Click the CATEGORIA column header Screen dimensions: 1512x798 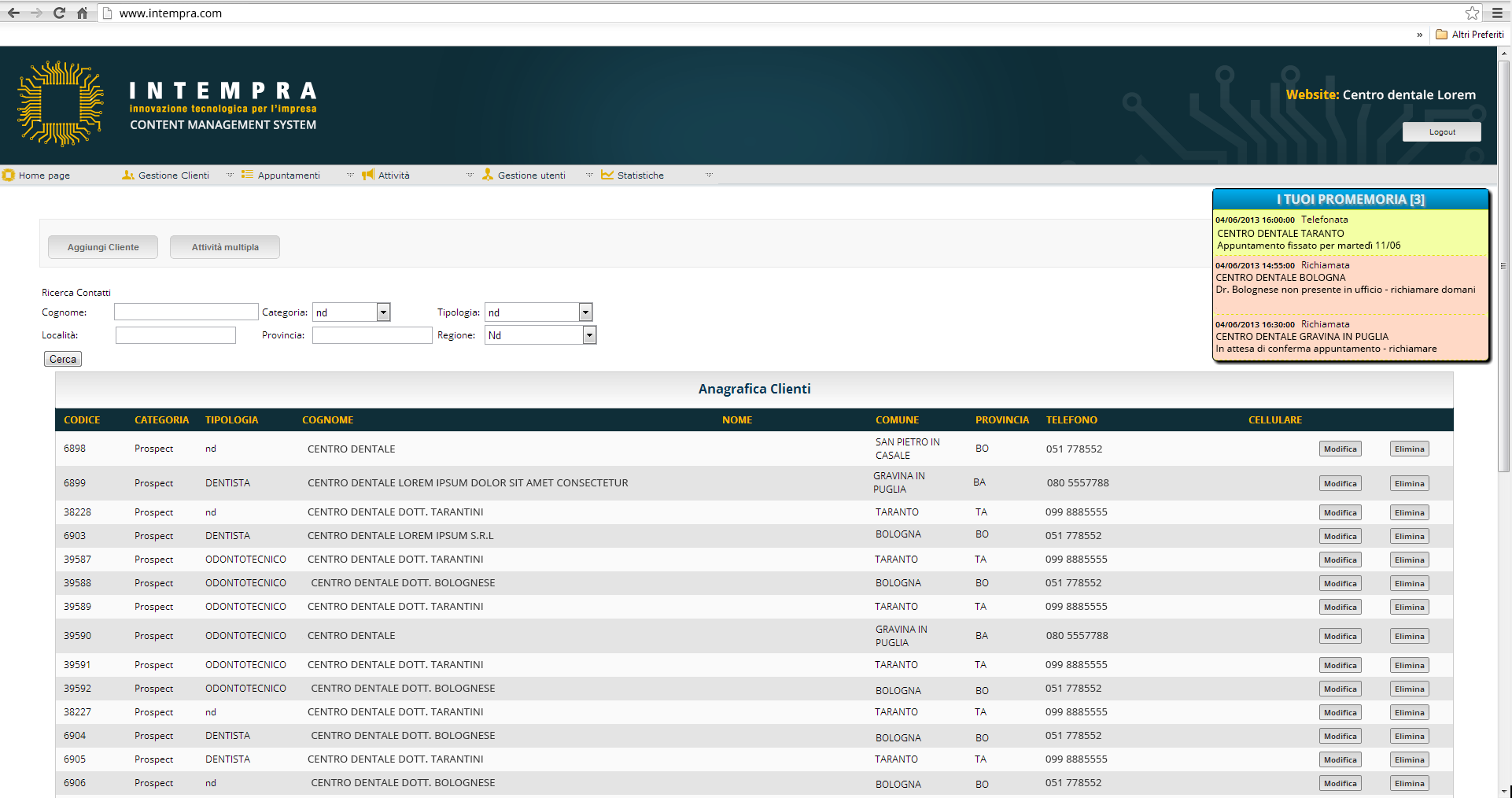point(161,420)
